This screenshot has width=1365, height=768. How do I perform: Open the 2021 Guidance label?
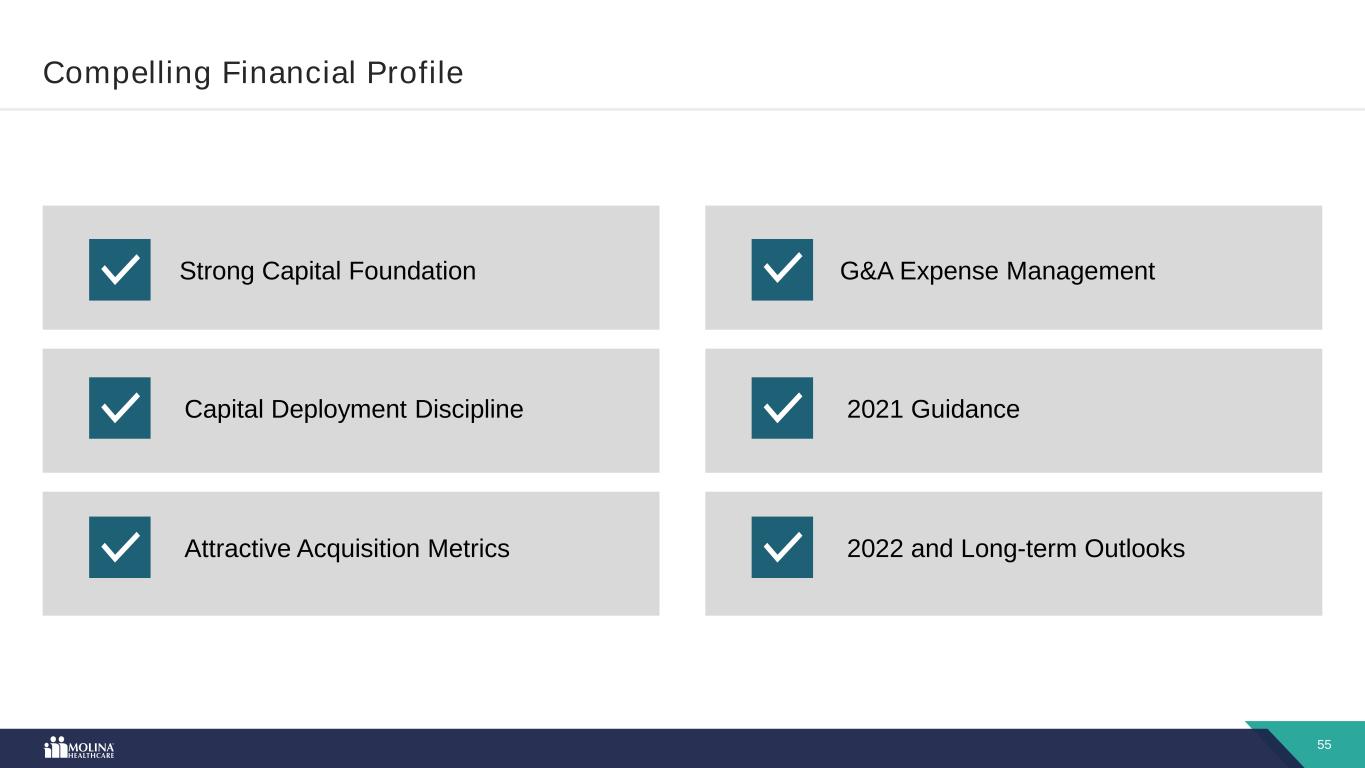tap(933, 409)
